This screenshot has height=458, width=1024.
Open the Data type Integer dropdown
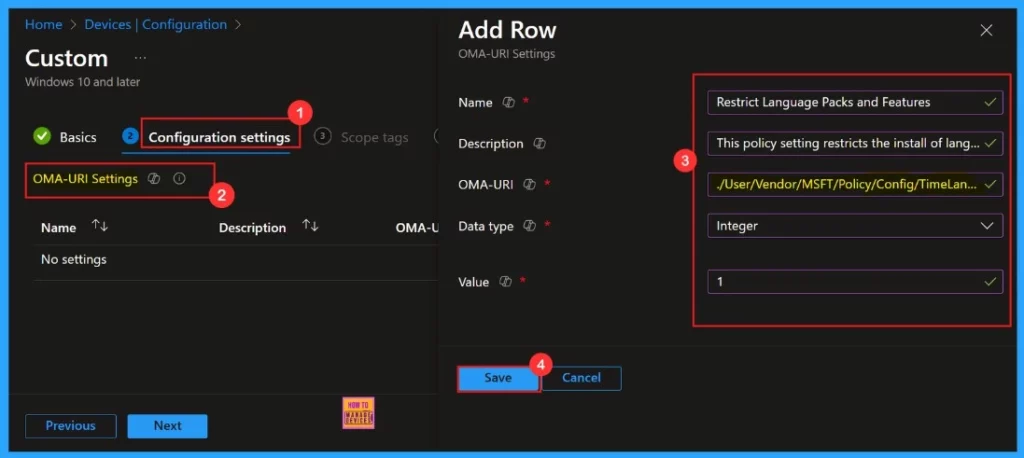[855, 226]
